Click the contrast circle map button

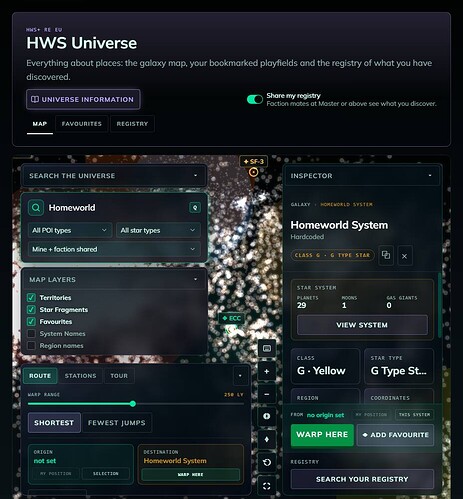point(267,416)
